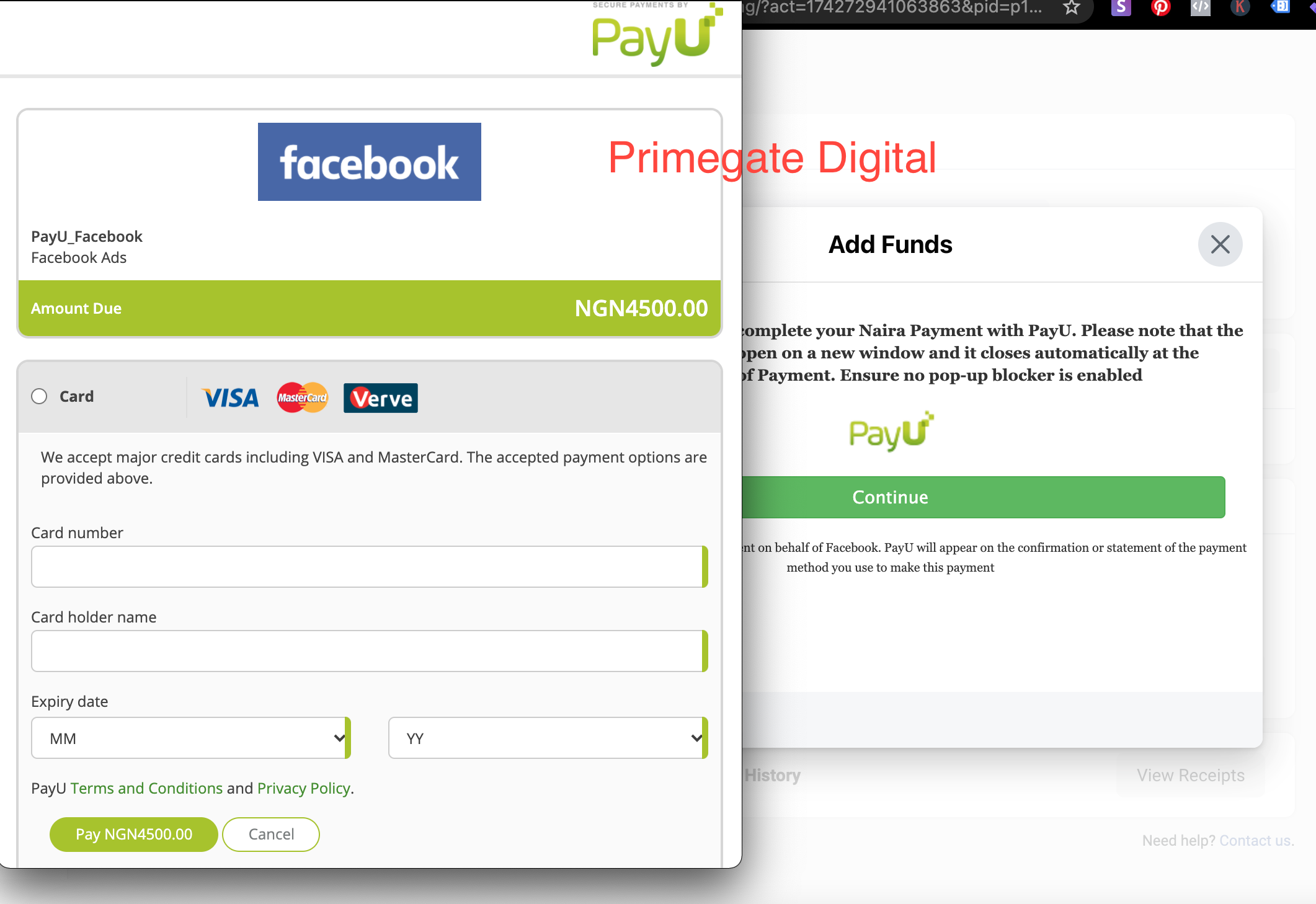Click the Facebook logo icon
1316x904 pixels.
[369, 161]
